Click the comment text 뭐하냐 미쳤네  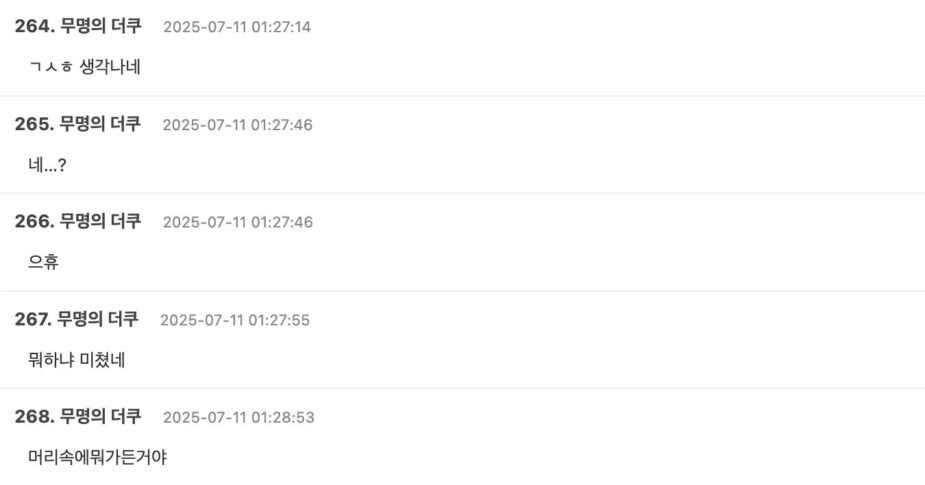77,359
